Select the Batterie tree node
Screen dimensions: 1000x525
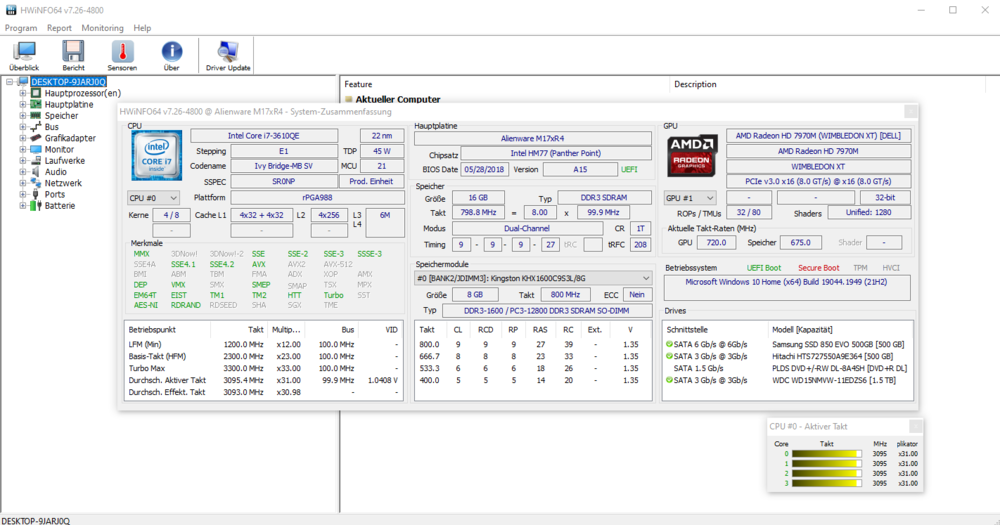[60, 206]
